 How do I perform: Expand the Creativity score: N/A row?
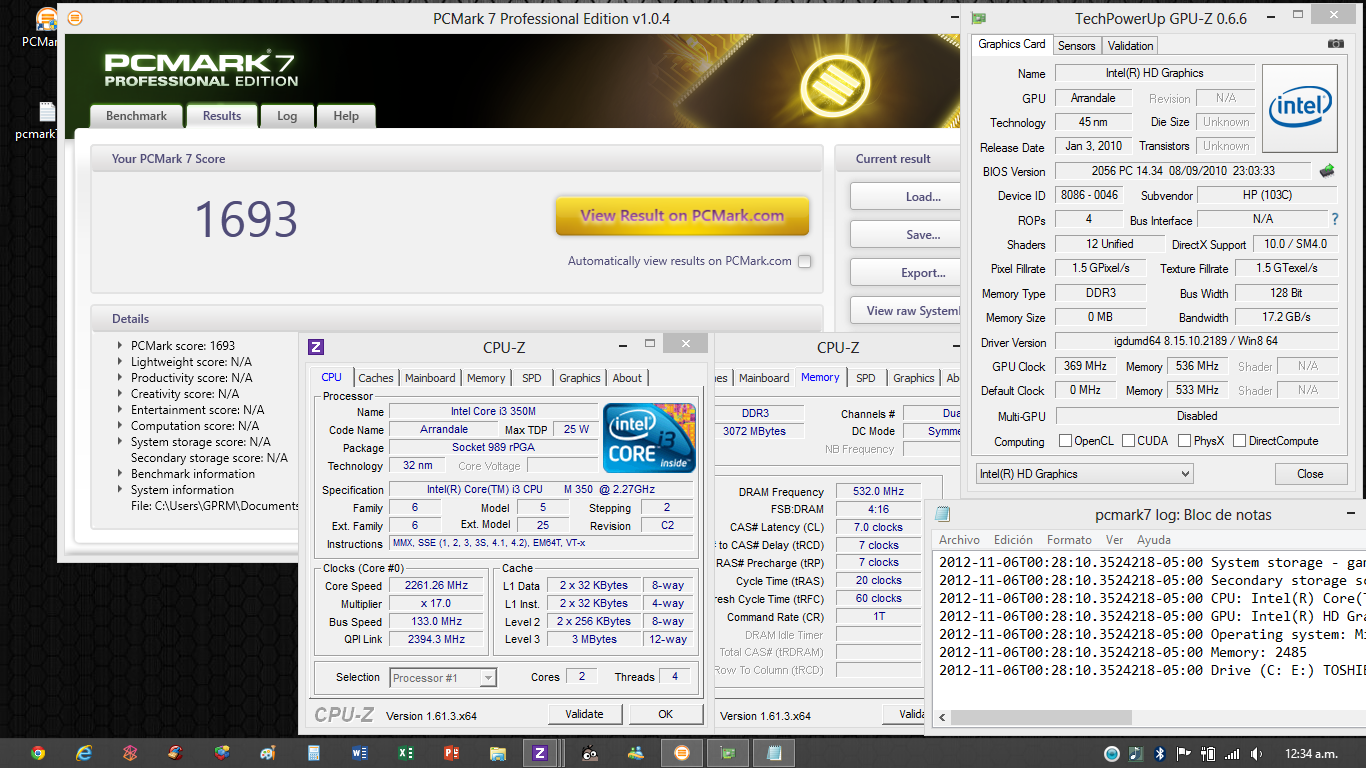121,394
